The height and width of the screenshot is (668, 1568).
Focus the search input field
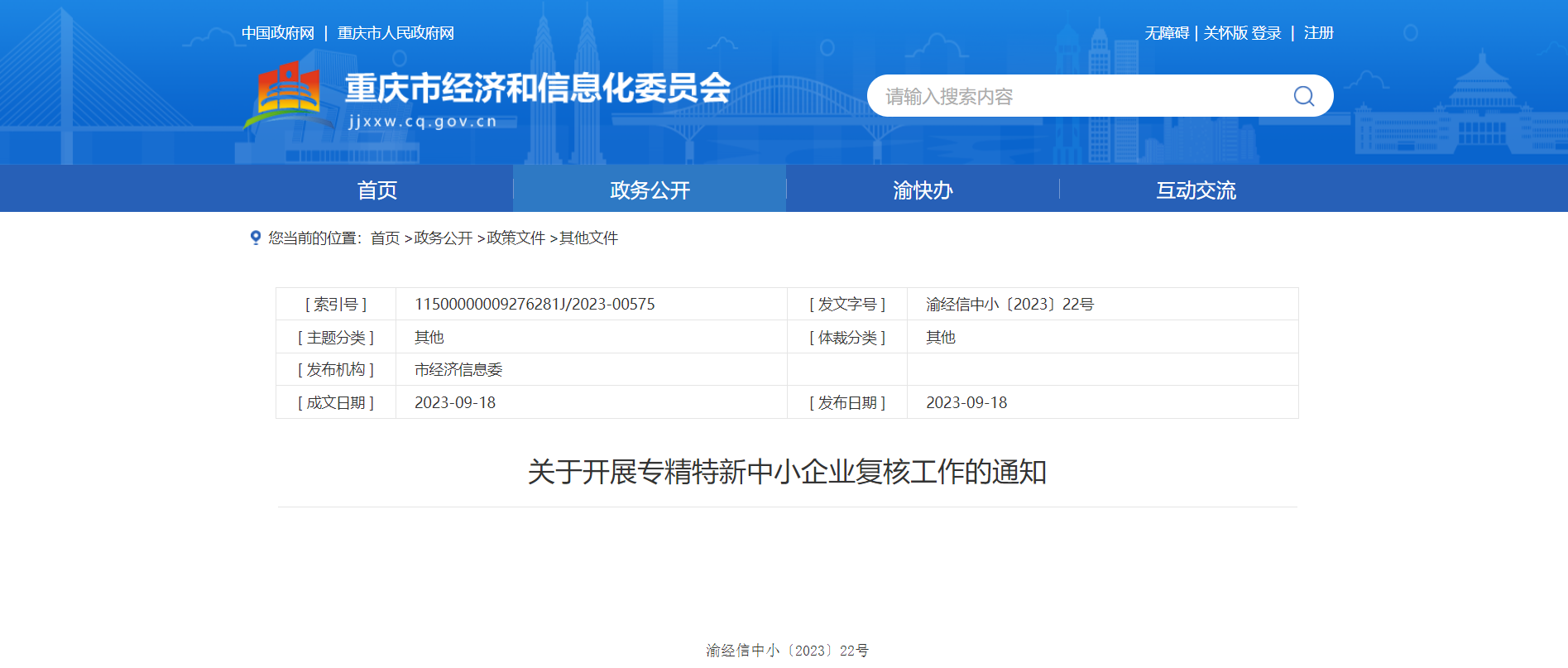tap(1076, 96)
